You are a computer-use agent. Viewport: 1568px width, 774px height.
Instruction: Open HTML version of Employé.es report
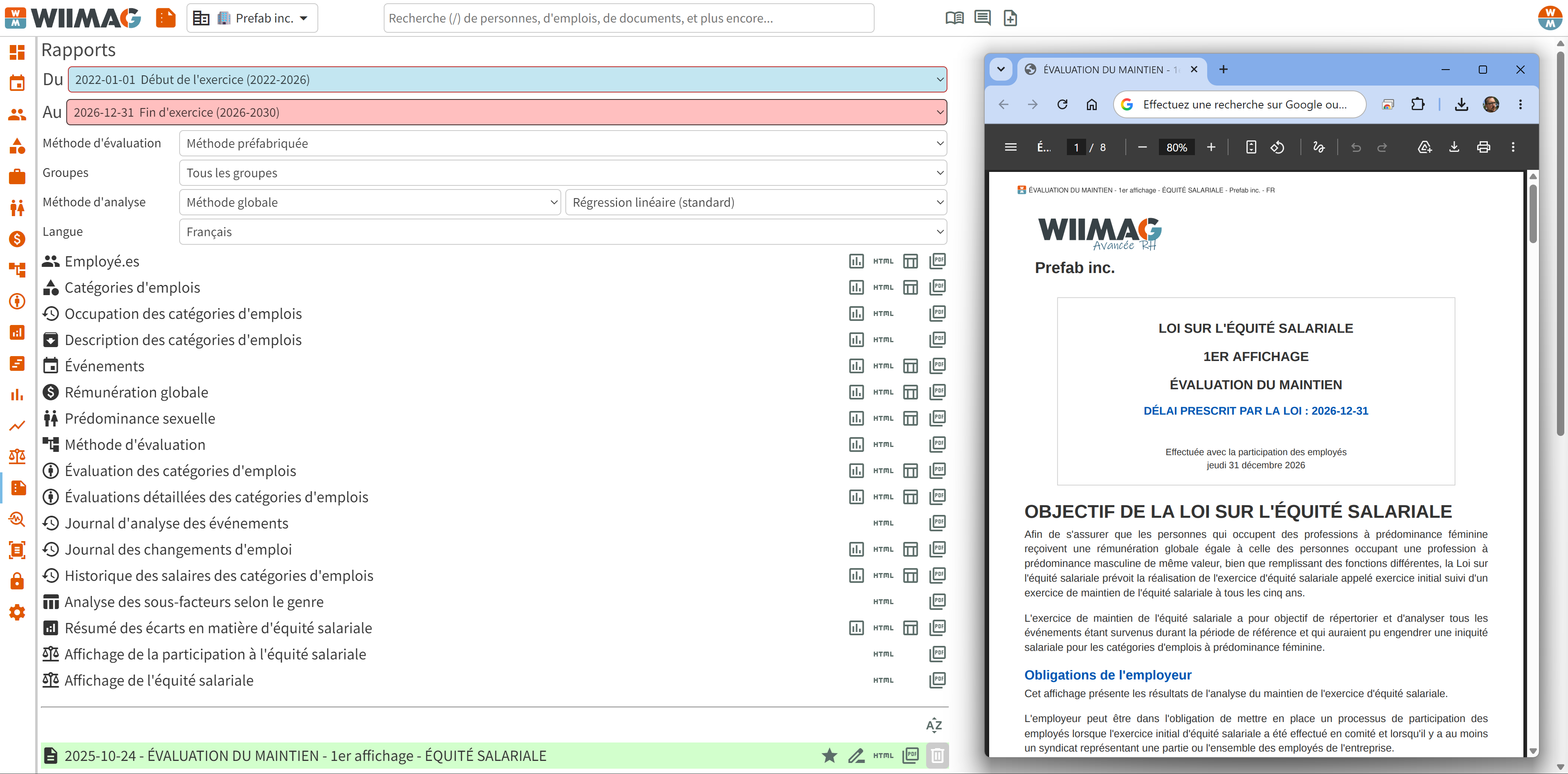883,261
